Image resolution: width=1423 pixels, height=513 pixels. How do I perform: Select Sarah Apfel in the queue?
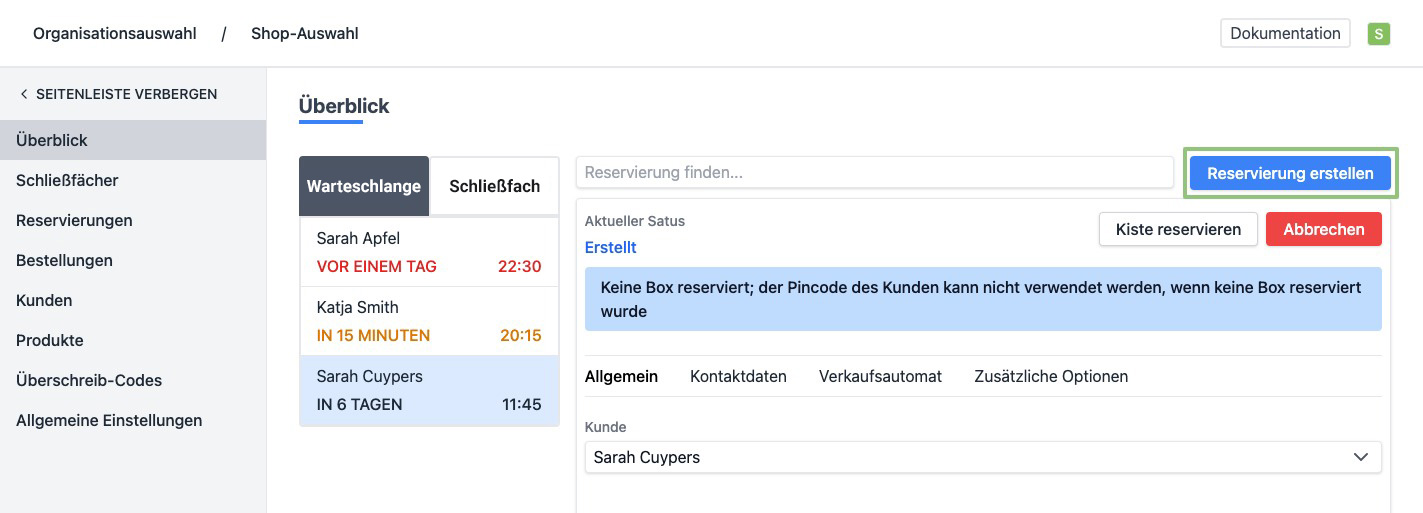pyautogui.click(x=429, y=252)
